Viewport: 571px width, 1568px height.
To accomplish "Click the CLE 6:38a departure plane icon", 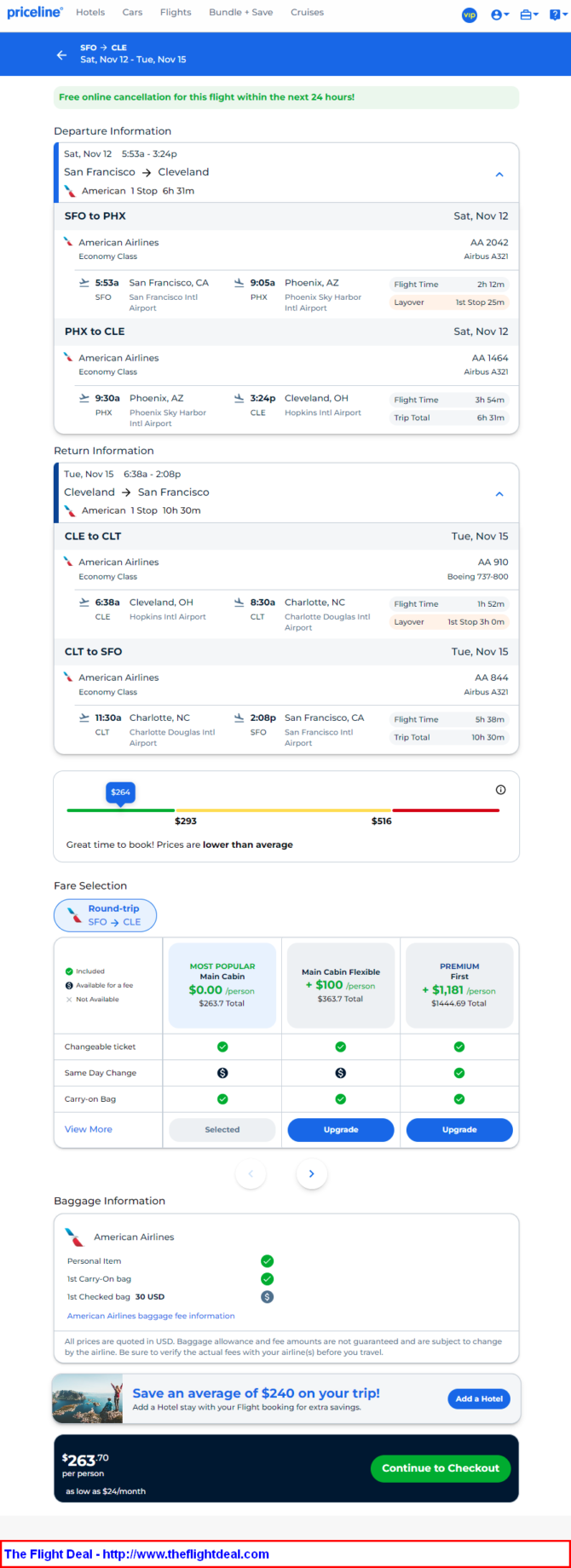I will (84, 602).
